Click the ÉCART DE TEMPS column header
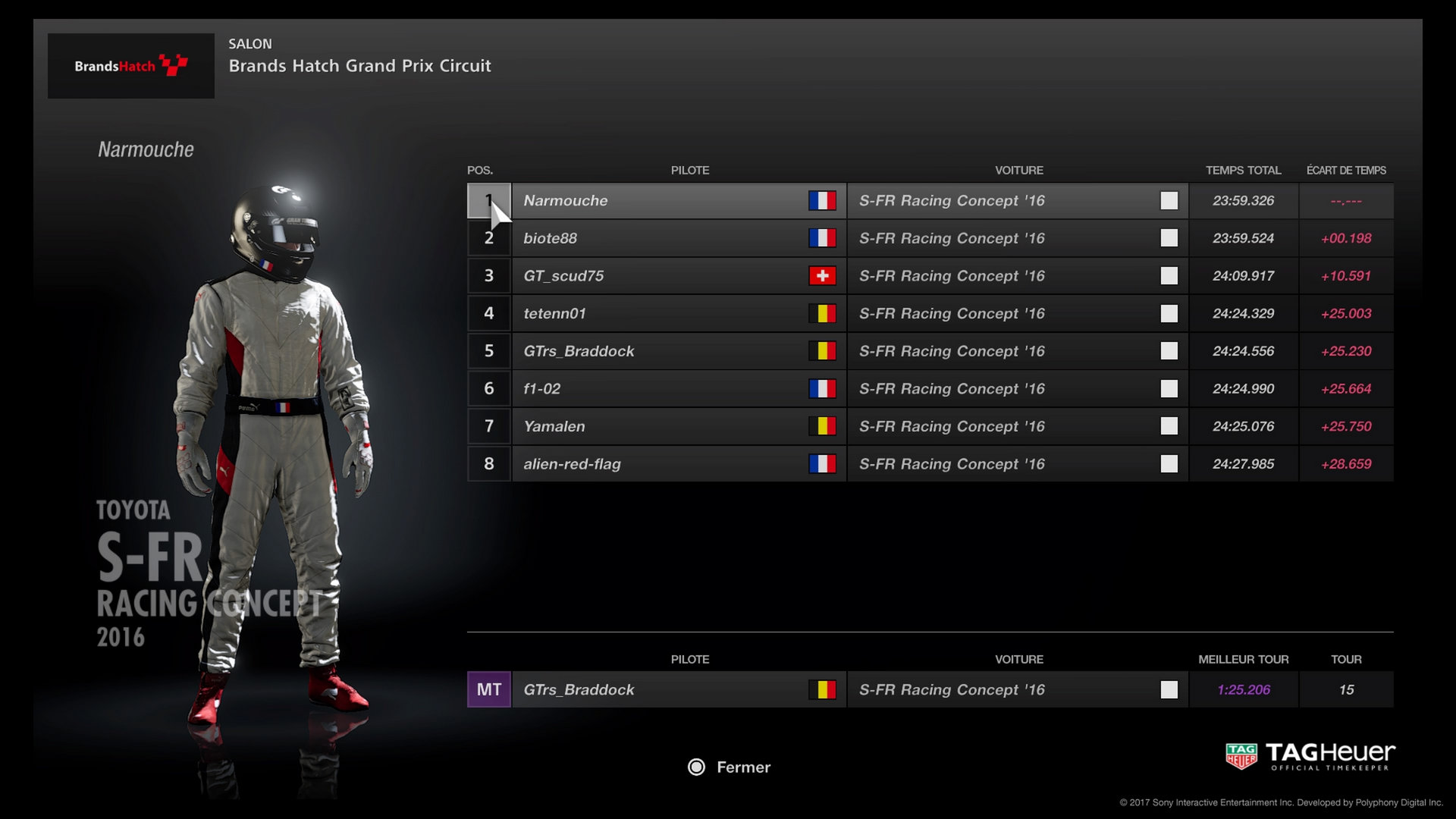Screen dimensions: 1456x819 tap(1346, 170)
